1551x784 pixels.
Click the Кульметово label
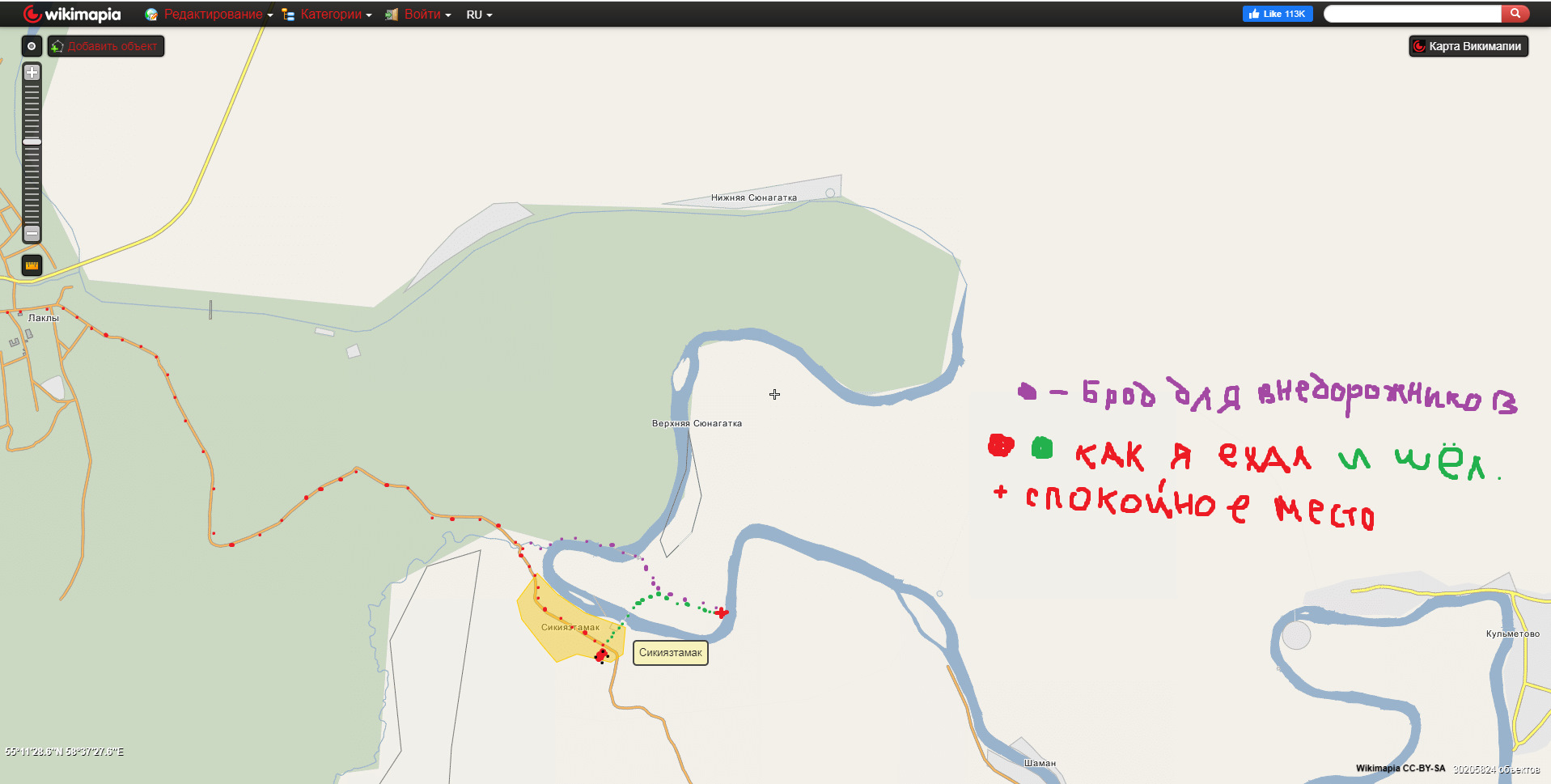1512,634
